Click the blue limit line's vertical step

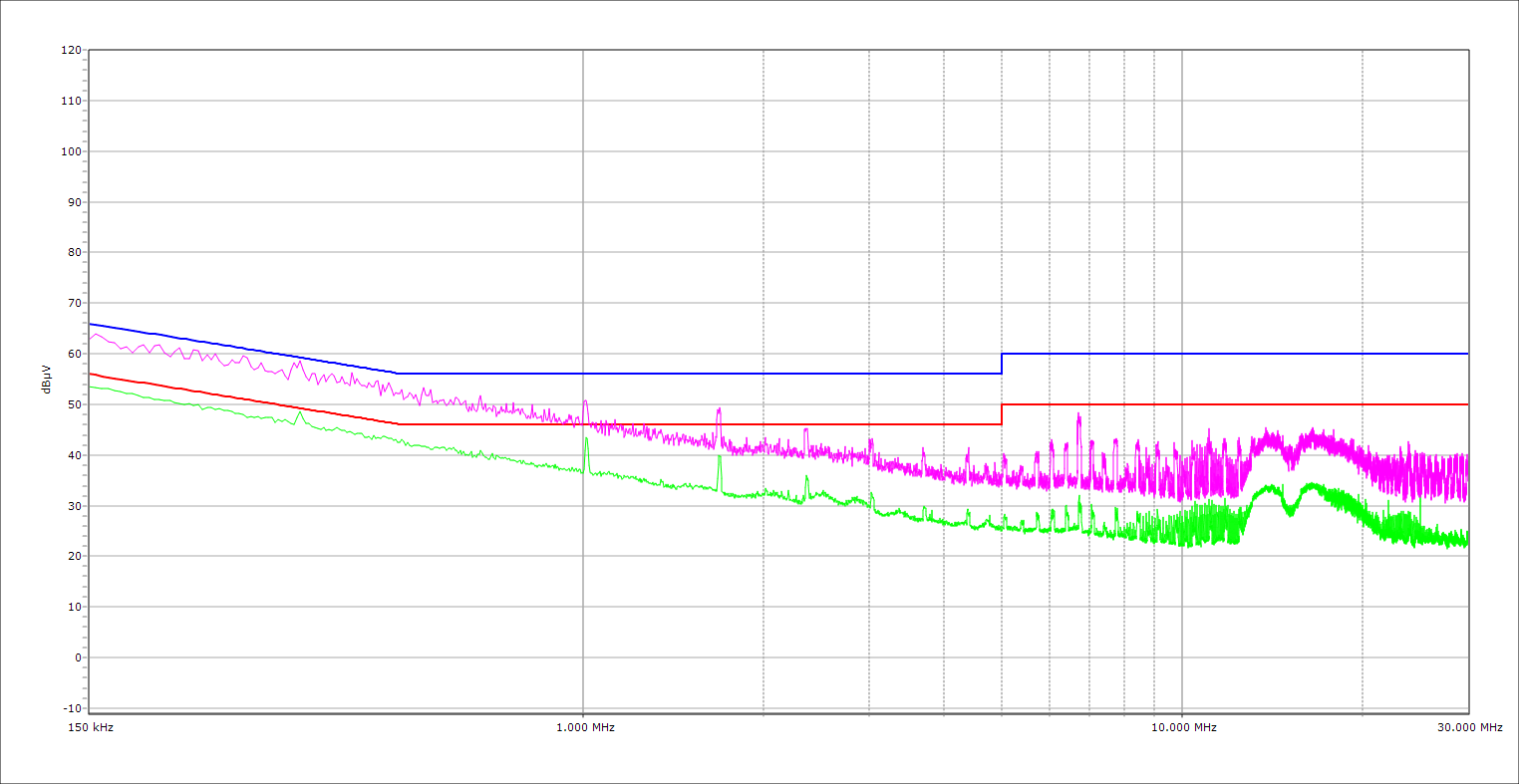[1002, 364]
